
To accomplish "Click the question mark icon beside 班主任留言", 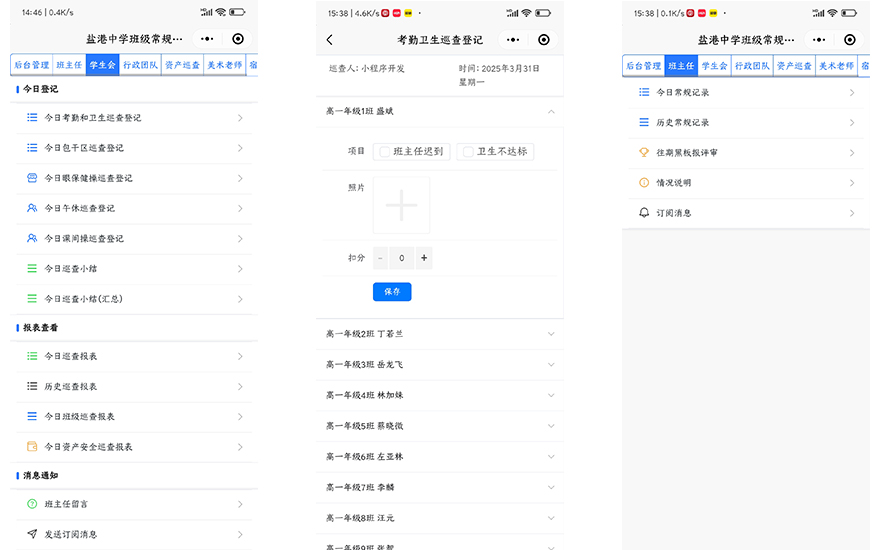I will 32,504.
